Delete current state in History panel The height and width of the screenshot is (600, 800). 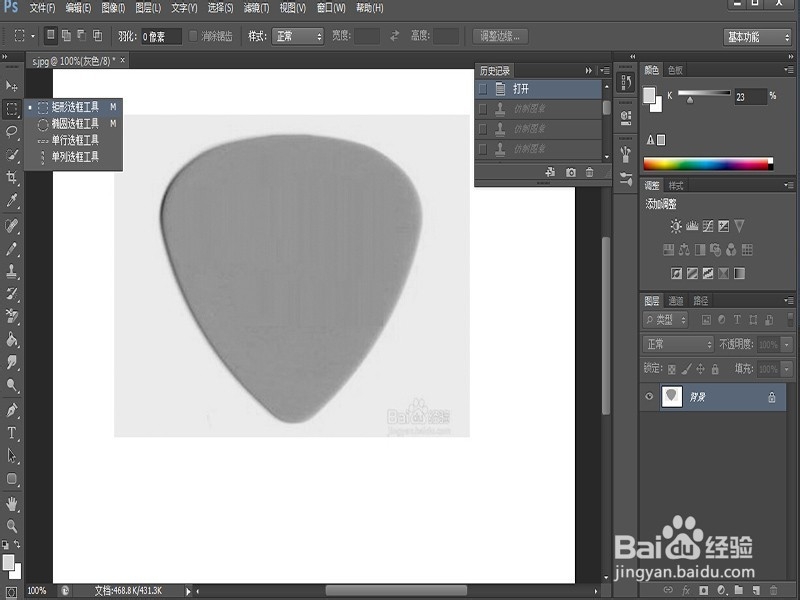click(589, 172)
